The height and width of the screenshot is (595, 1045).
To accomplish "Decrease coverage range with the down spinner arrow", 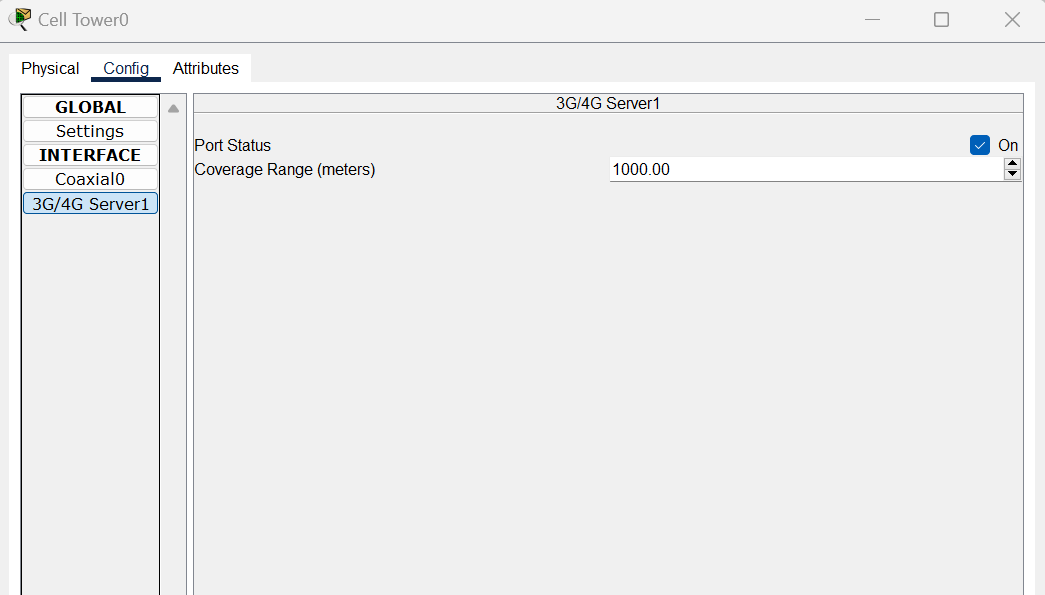I will pyautogui.click(x=1012, y=175).
